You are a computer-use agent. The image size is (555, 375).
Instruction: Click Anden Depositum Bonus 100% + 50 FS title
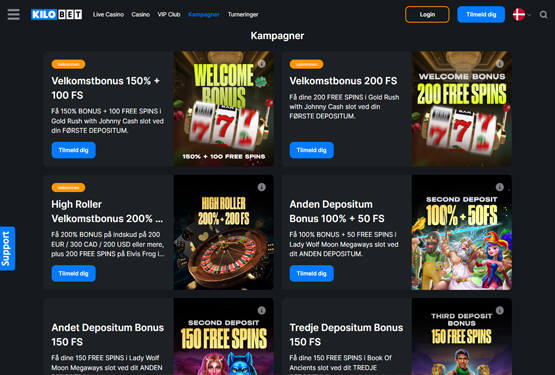pos(337,211)
